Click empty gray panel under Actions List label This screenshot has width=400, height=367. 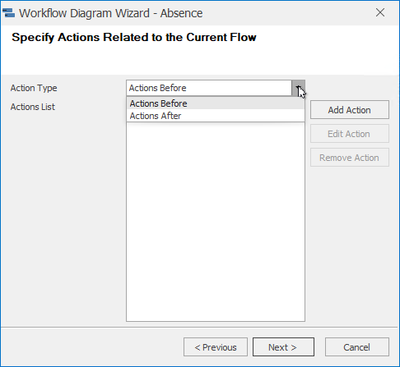point(63,217)
